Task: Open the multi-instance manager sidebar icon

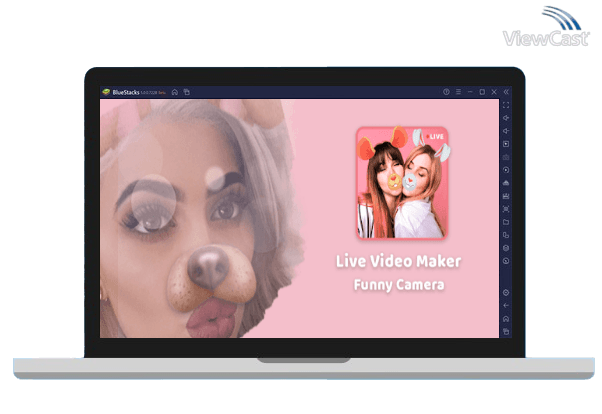Action: pyautogui.click(x=506, y=235)
